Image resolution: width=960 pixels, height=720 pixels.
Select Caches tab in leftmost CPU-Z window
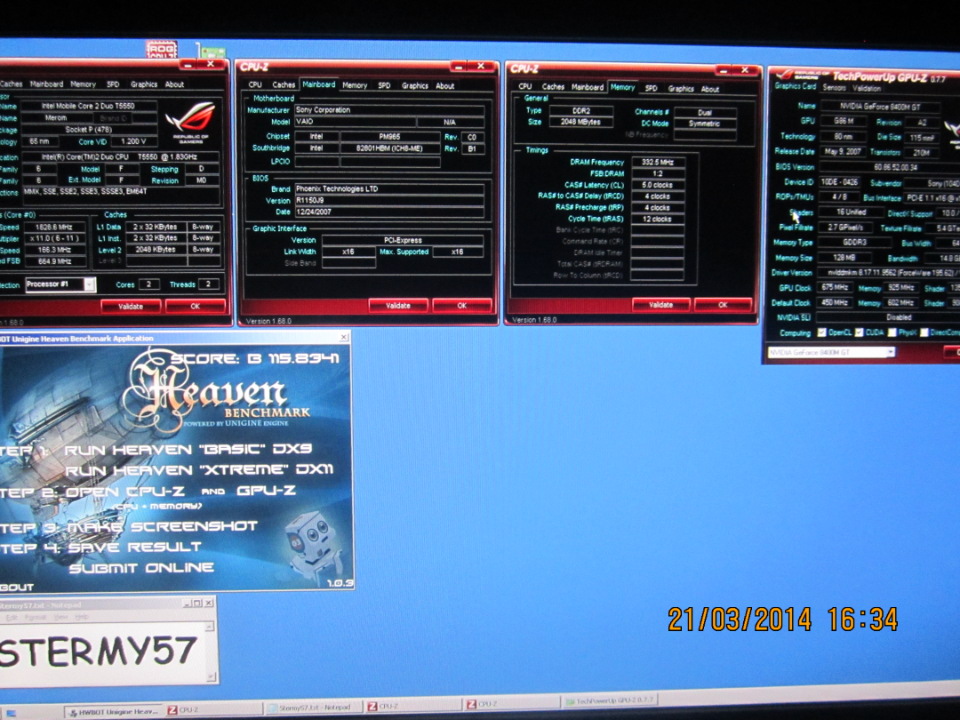(x=11, y=84)
